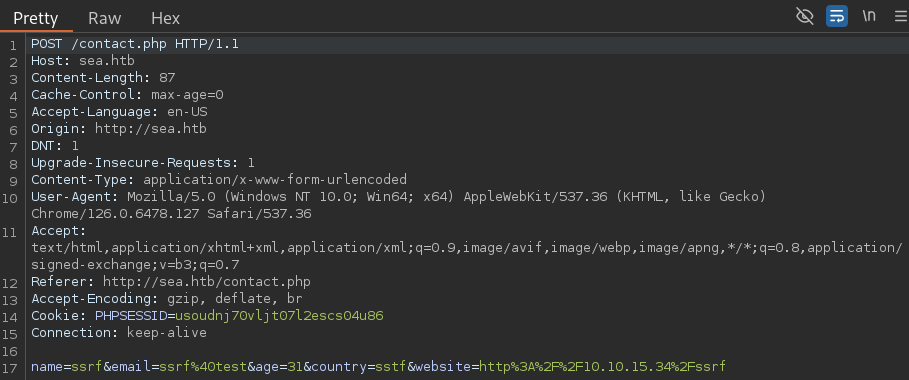Click the Accept-Encoding header line
This screenshot has height=380, width=909.
pos(167,299)
